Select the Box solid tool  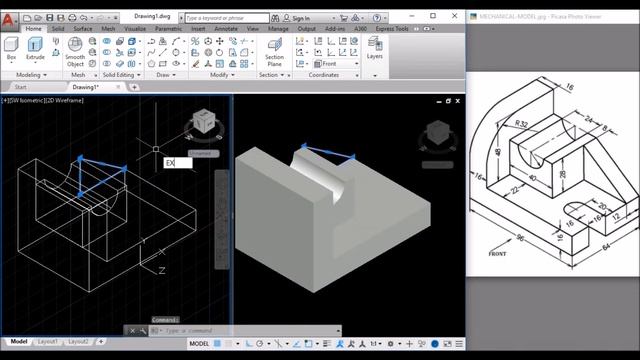(11, 49)
